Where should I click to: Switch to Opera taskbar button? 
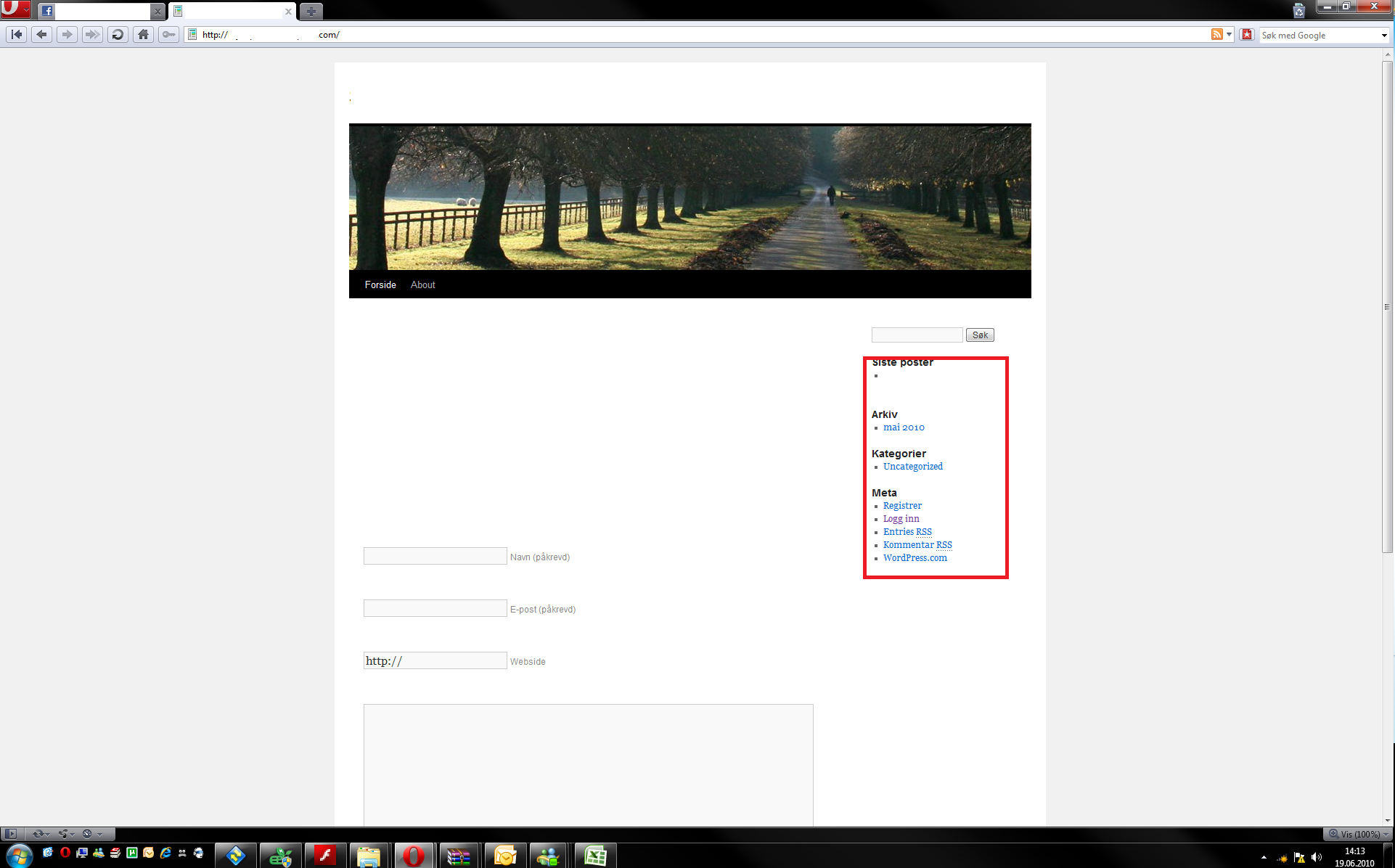tap(414, 856)
